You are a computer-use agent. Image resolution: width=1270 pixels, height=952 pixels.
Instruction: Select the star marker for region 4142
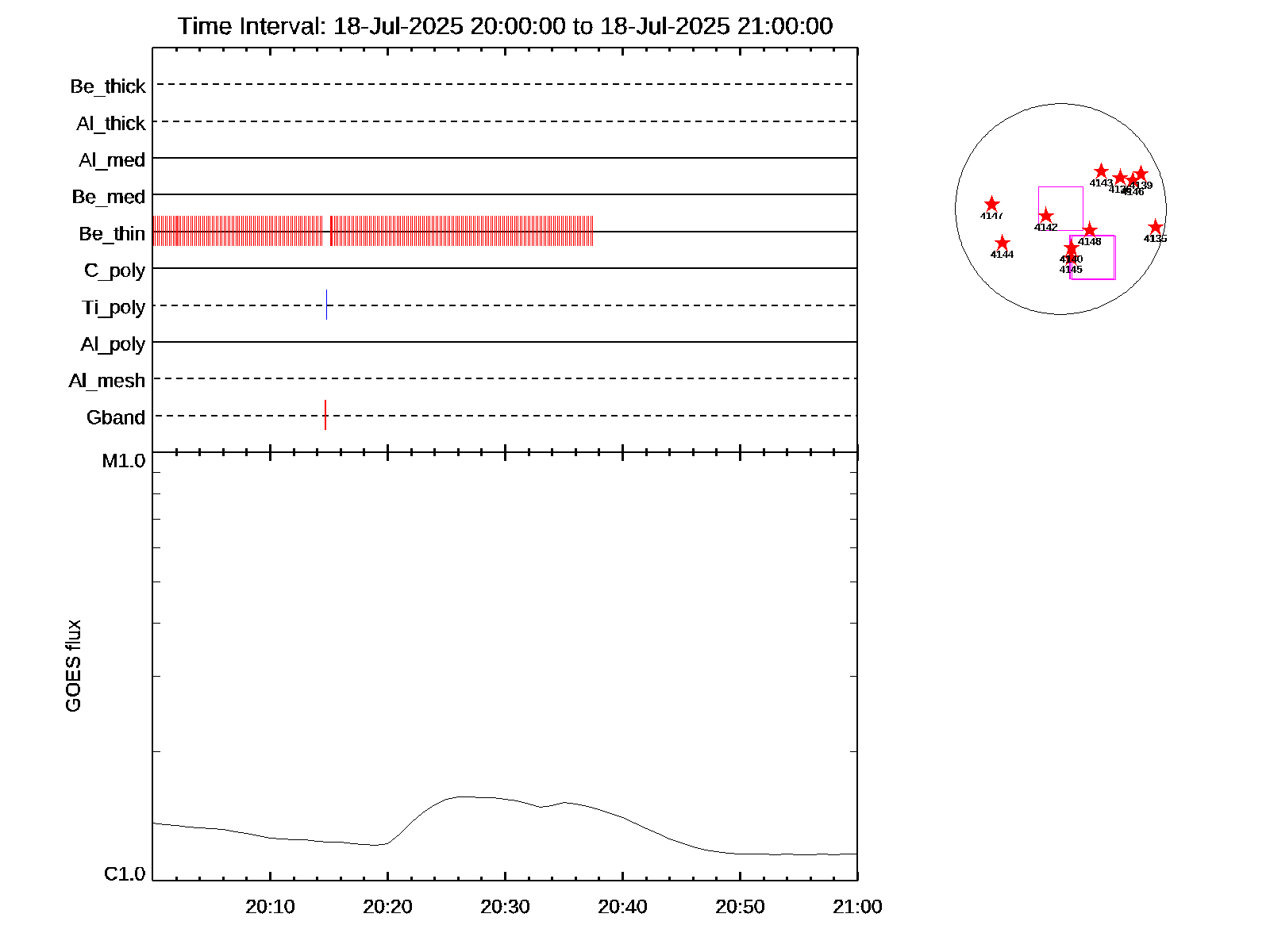(x=1046, y=216)
